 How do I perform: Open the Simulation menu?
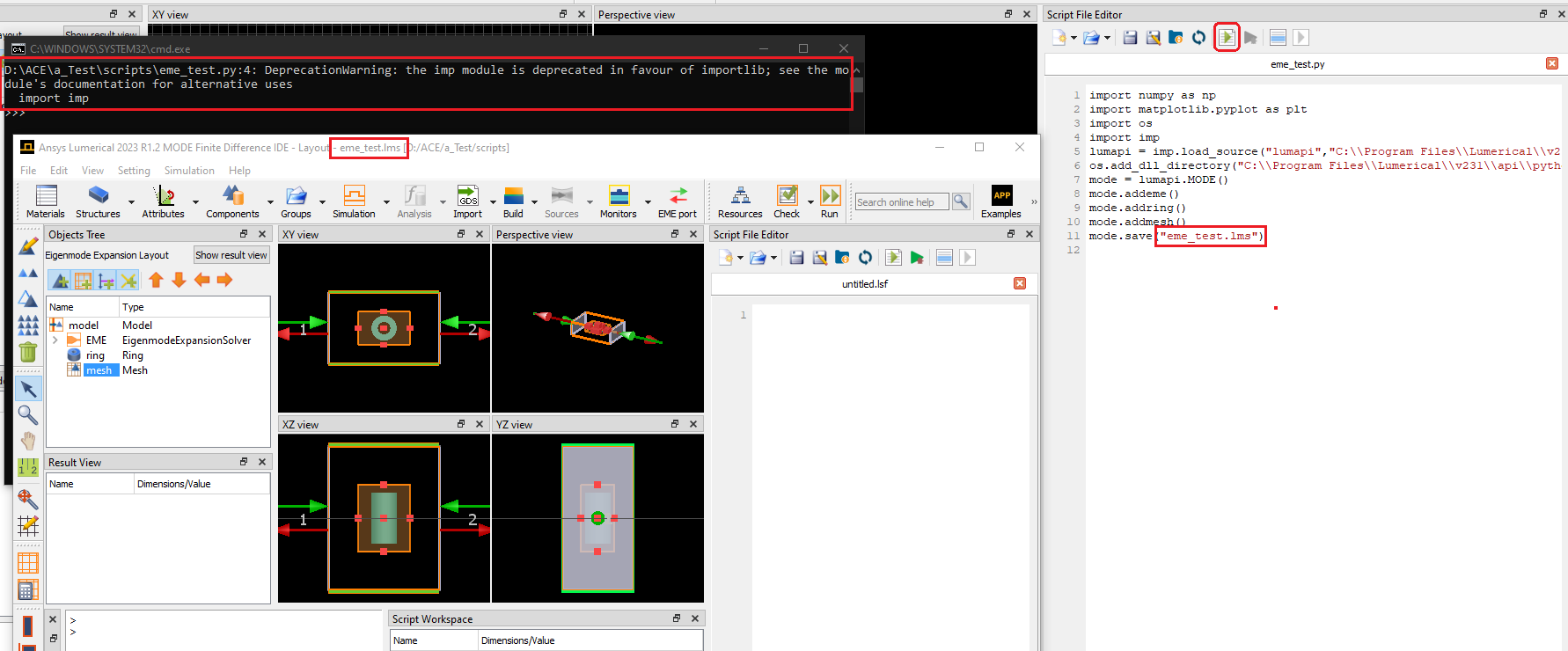189,171
